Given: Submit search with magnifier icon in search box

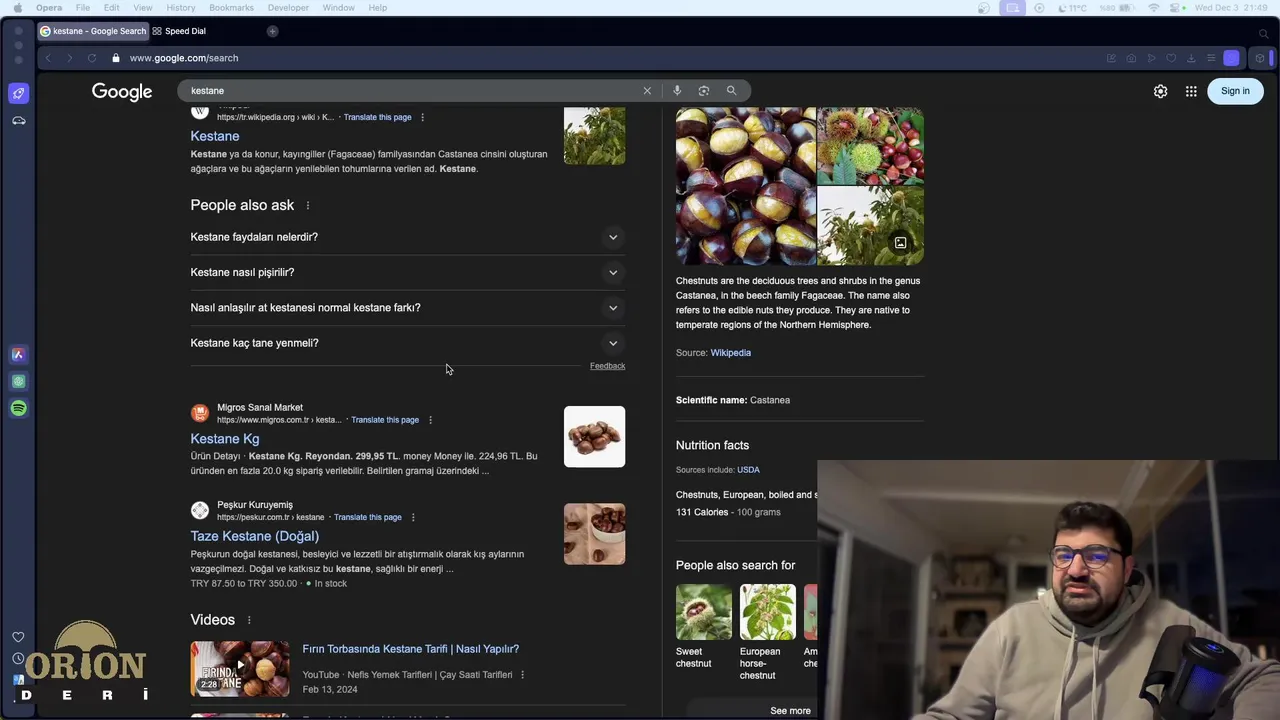Looking at the screenshot, I should pos(731,90).
